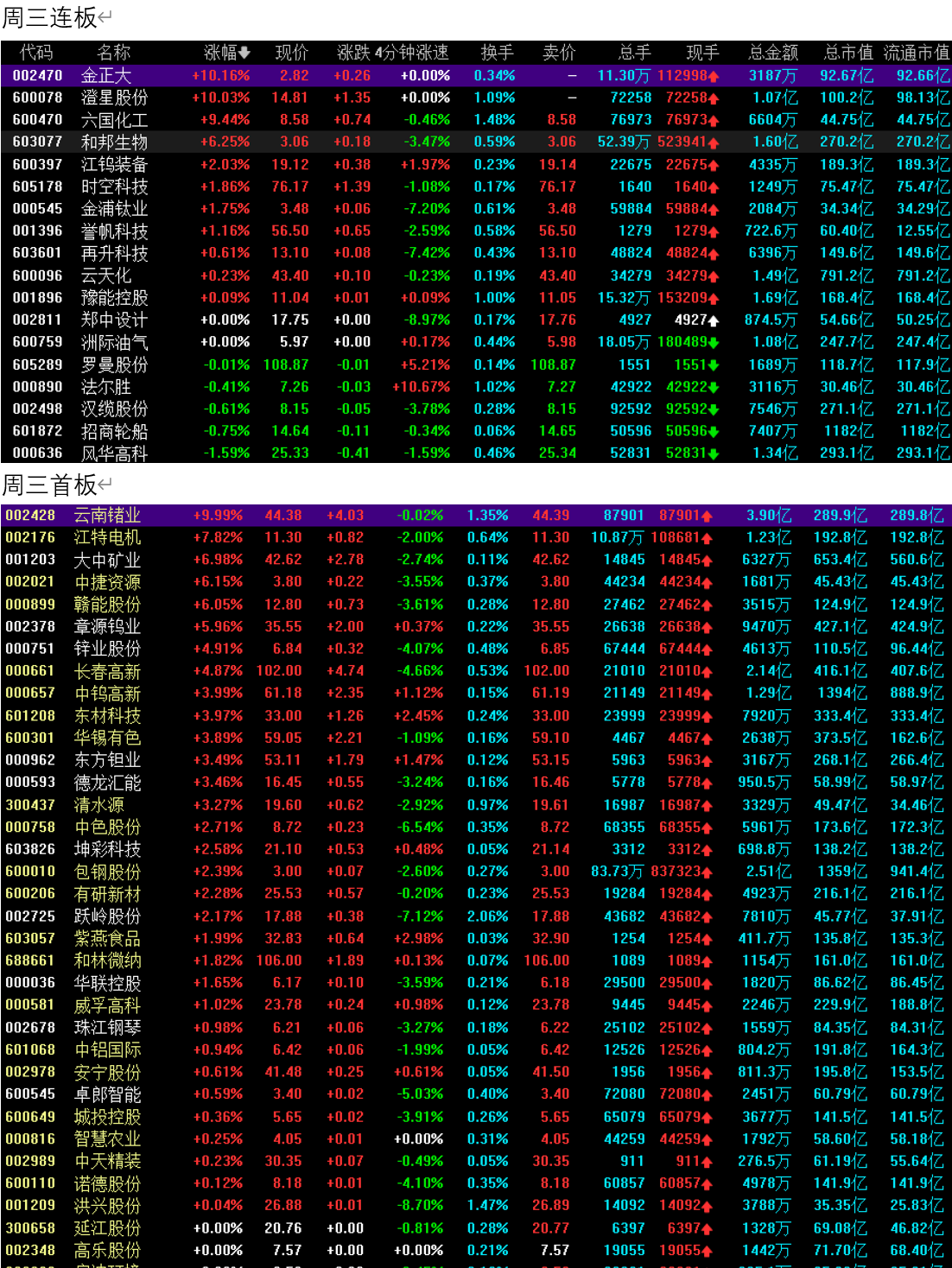Viewport: 952px width, 1268px height.
Task: Select the 和邦生物 stock row name
Action: click(x=114, y=142)
